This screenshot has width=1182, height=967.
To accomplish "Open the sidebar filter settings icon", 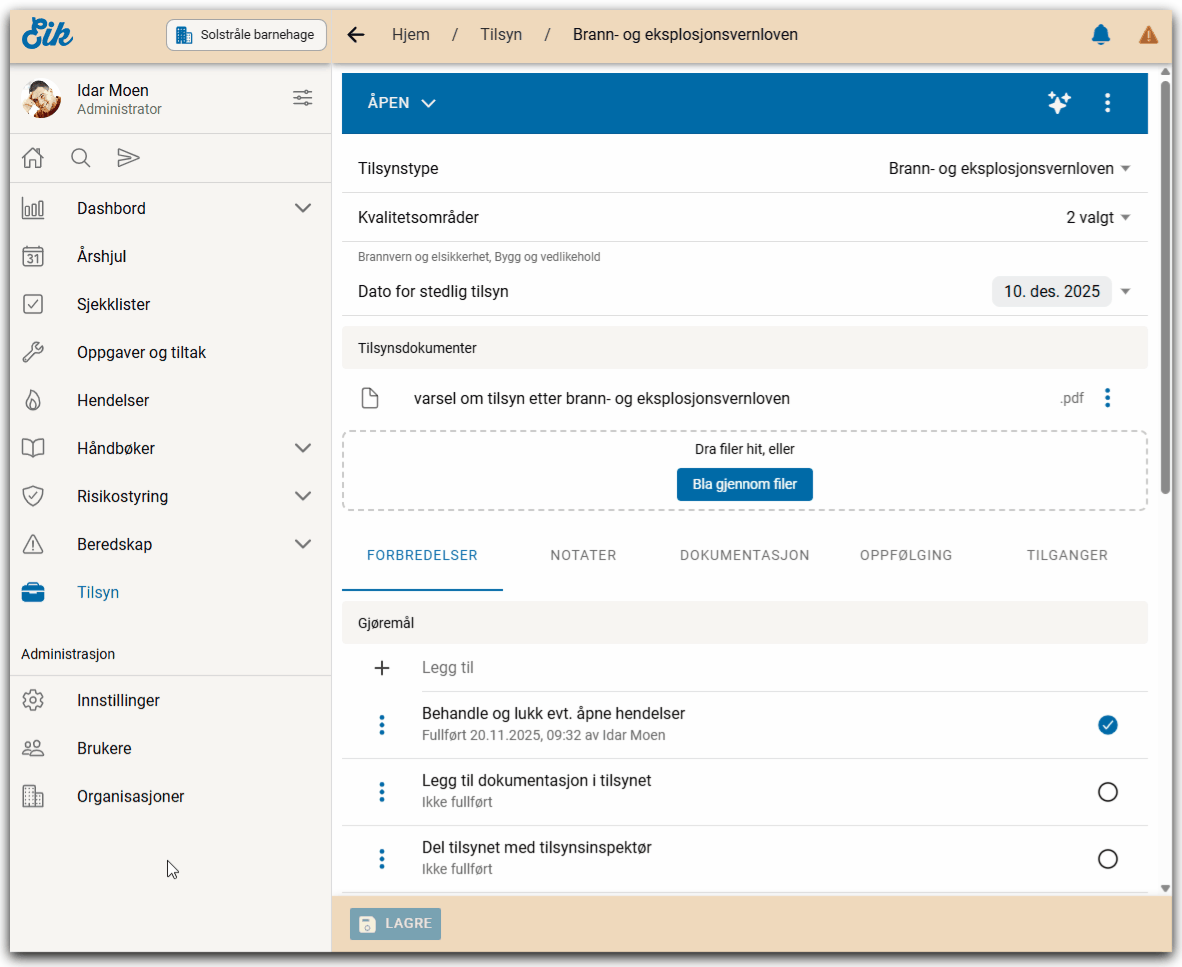I will (302, 98).
